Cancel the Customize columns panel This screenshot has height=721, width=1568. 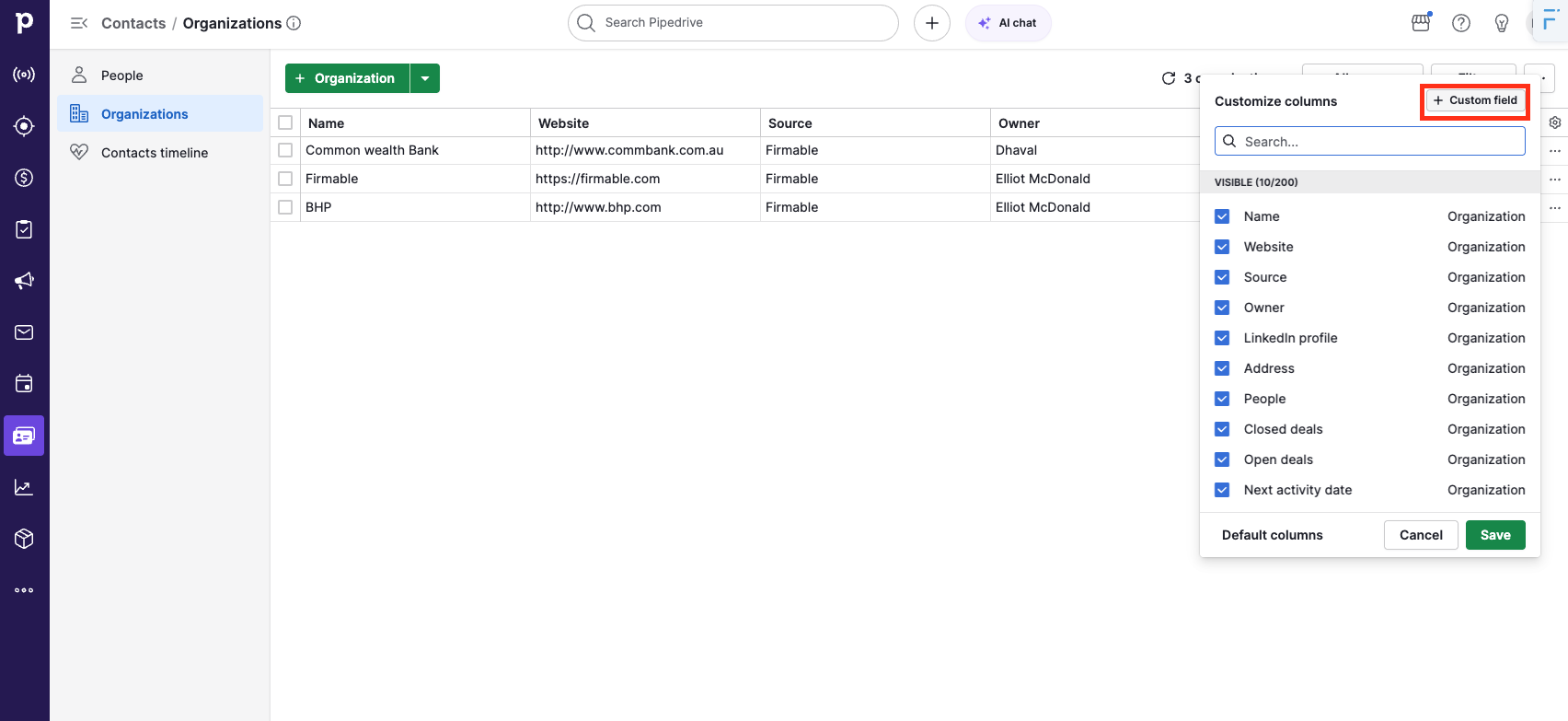1421,535
